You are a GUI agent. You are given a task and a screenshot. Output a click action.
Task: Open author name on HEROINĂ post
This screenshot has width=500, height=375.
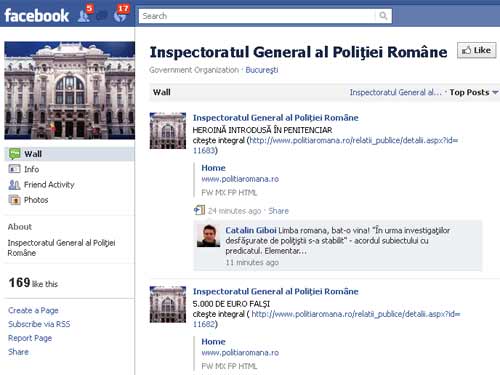point(276,118)
